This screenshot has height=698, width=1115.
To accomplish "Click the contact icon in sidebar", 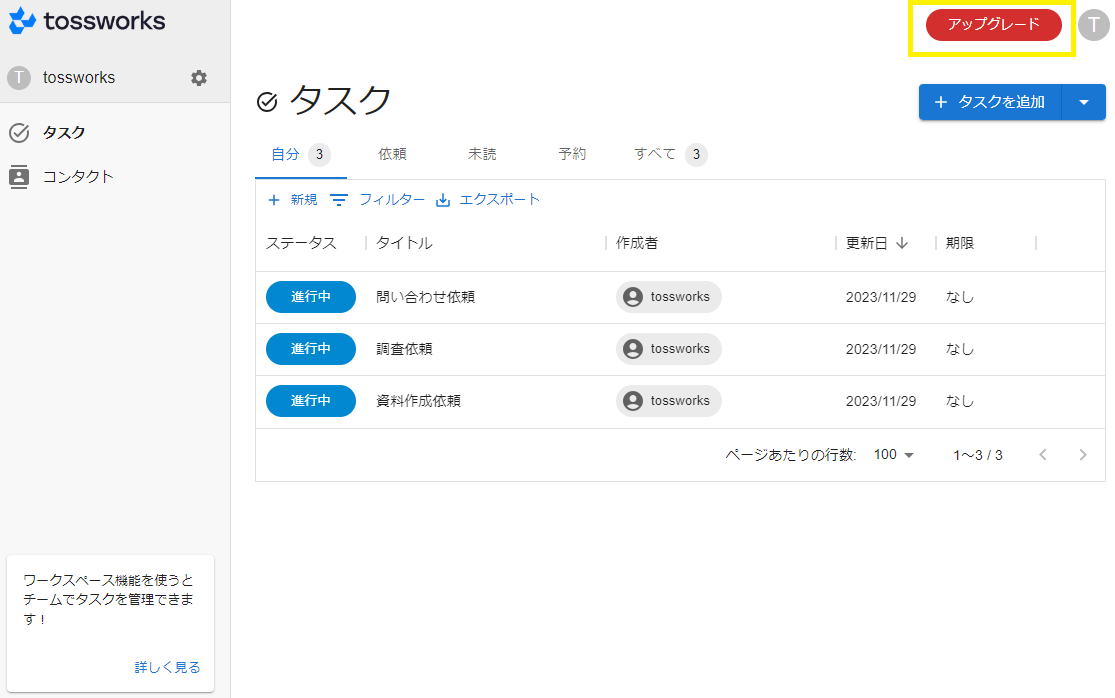I will pyautogui.click(x=19, y=177).
